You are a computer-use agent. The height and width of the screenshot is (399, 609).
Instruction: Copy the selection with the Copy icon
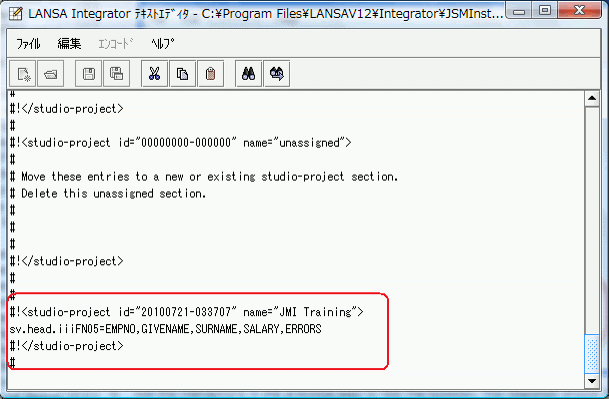(183, 73)
